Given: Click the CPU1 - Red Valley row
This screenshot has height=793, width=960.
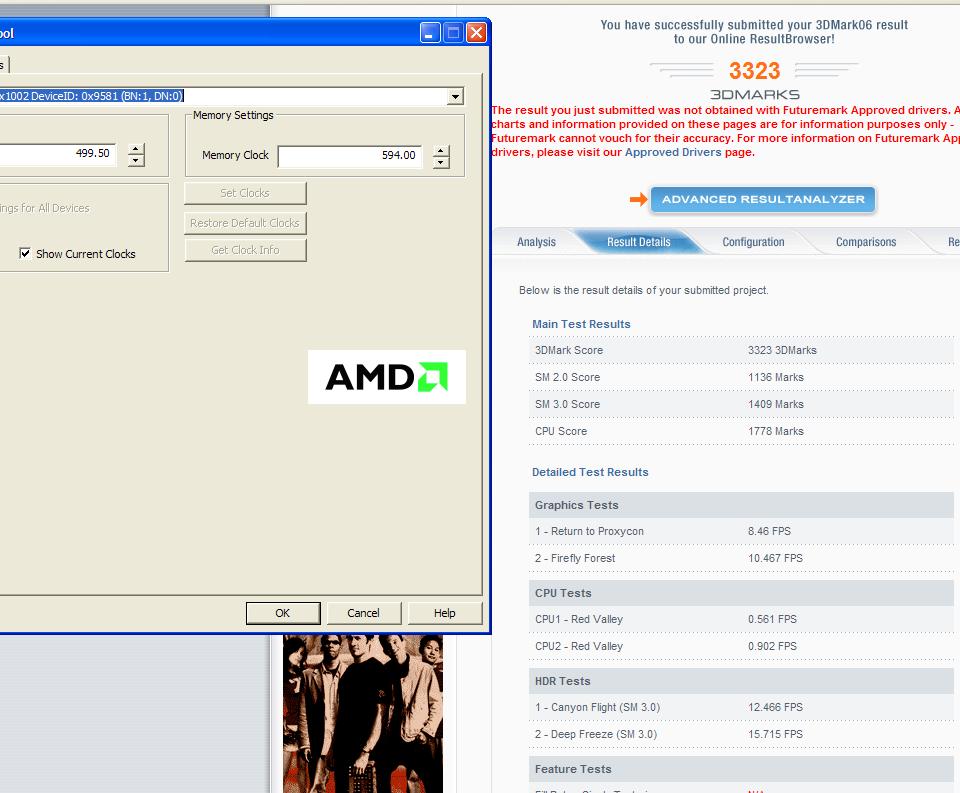Looking at the screenshot, I should [x=741, y=619].
